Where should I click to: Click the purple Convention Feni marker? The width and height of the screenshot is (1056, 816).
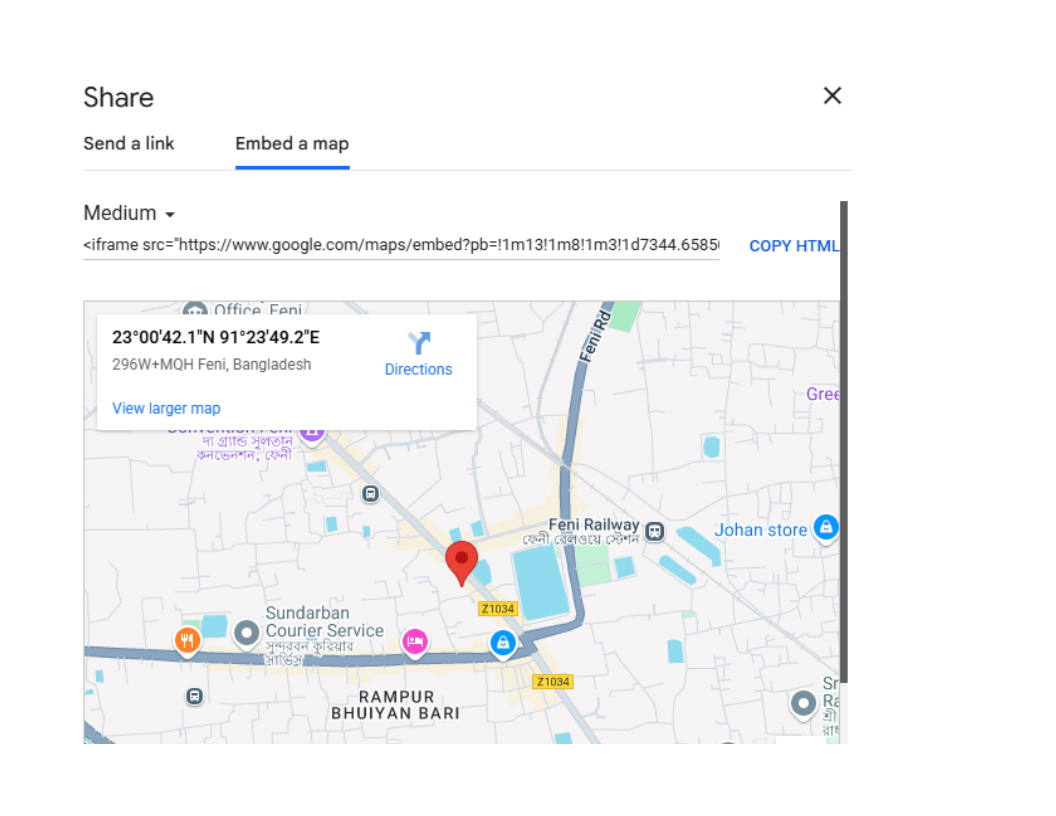tap(312, 432)
